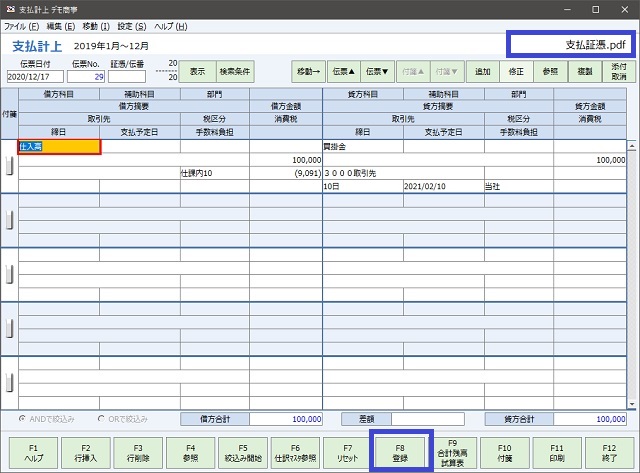Image resolution: width=640 pixels, height=473 pixels.
Task: Click the F2 行挿入 button
Action: [x=86, y=453]
